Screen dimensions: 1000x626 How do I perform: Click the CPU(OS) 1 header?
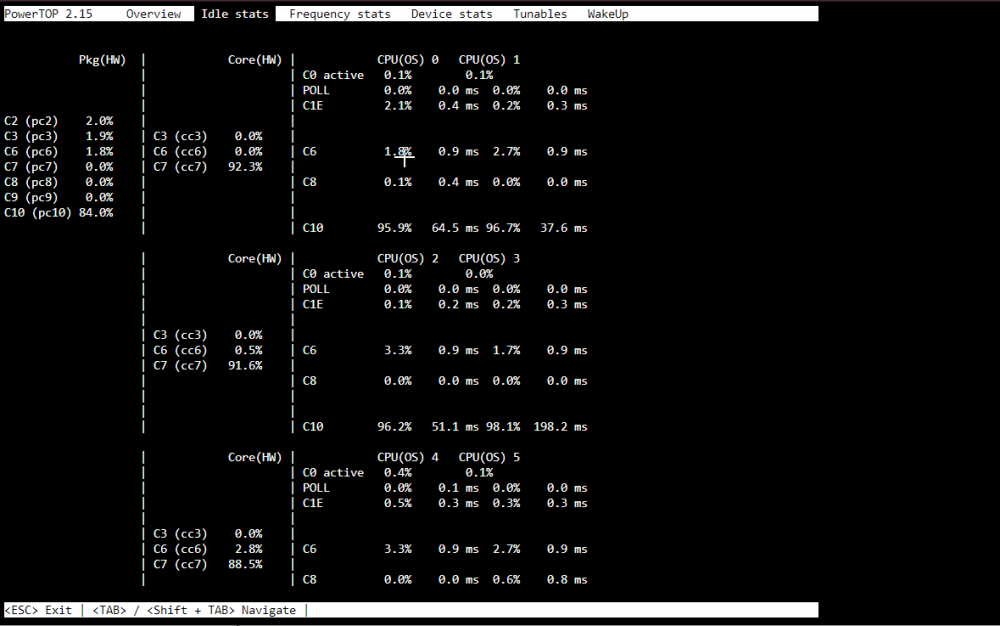click(489, 60)
